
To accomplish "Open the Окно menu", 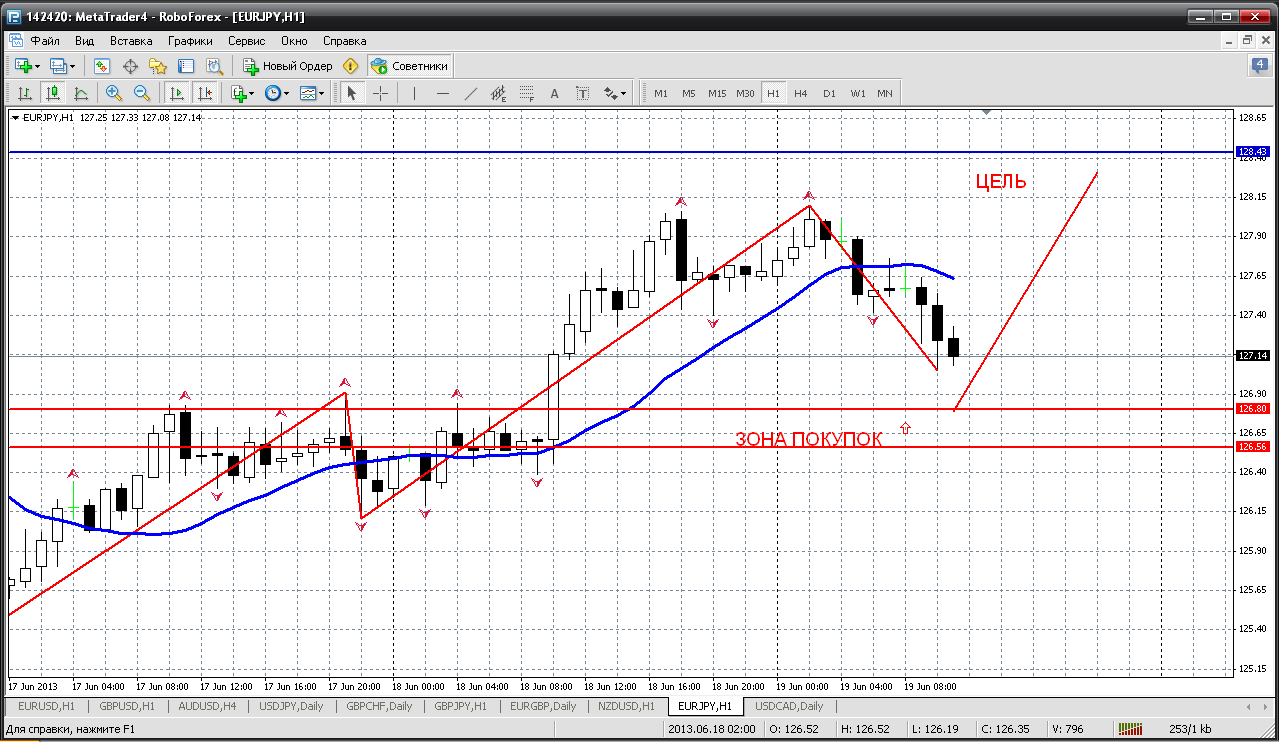I will pyautogui.click(x=294, y=41).
